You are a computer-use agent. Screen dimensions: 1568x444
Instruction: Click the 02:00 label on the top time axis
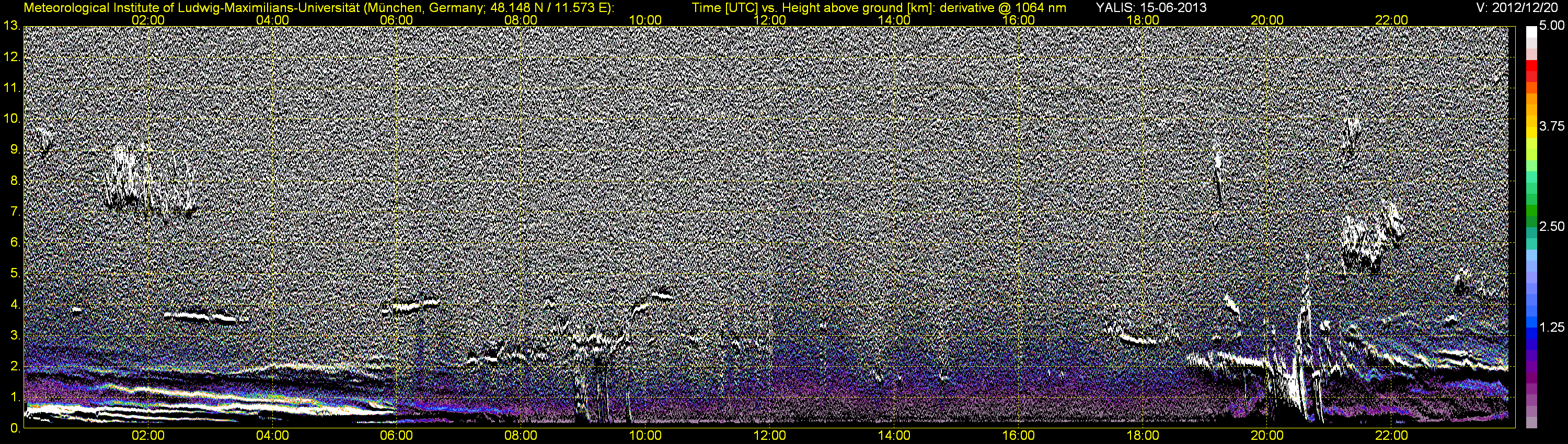click(148, 20)
